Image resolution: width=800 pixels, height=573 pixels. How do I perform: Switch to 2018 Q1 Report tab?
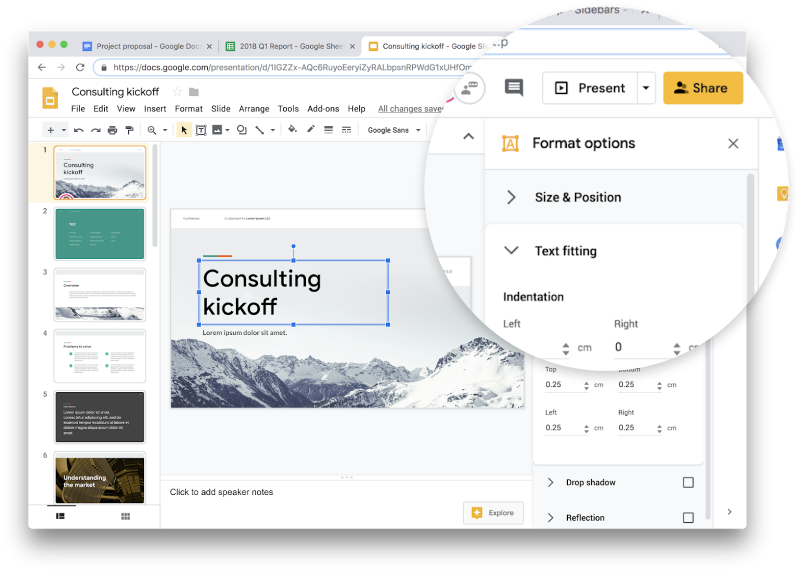(x=291, y=46)
